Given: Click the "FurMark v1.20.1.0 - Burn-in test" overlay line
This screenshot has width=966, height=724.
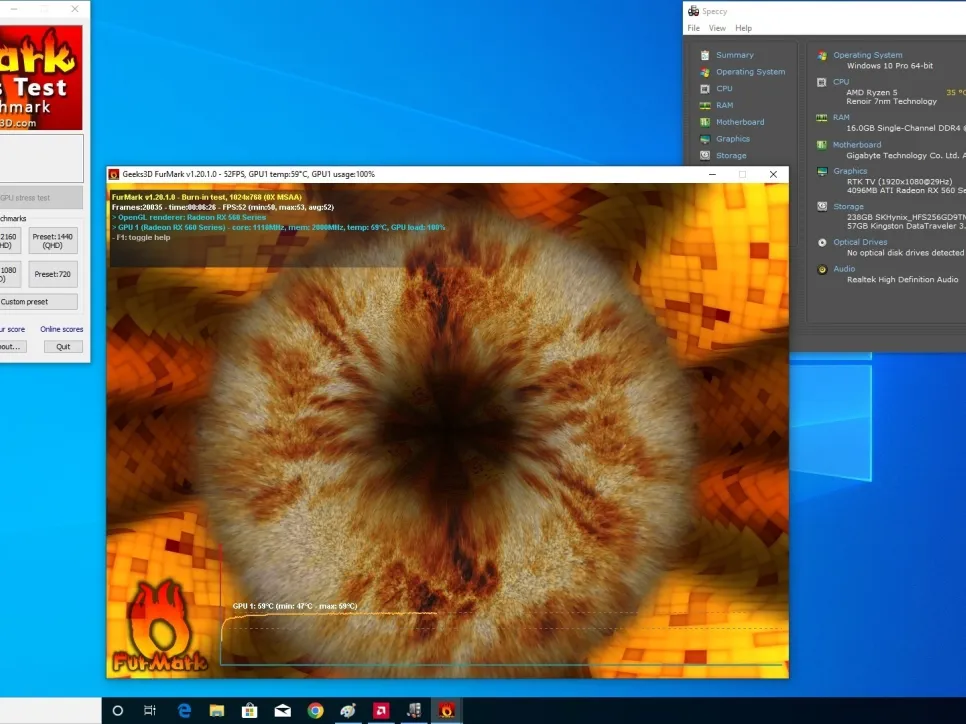Looking at the screenshot, I should 207,197.
